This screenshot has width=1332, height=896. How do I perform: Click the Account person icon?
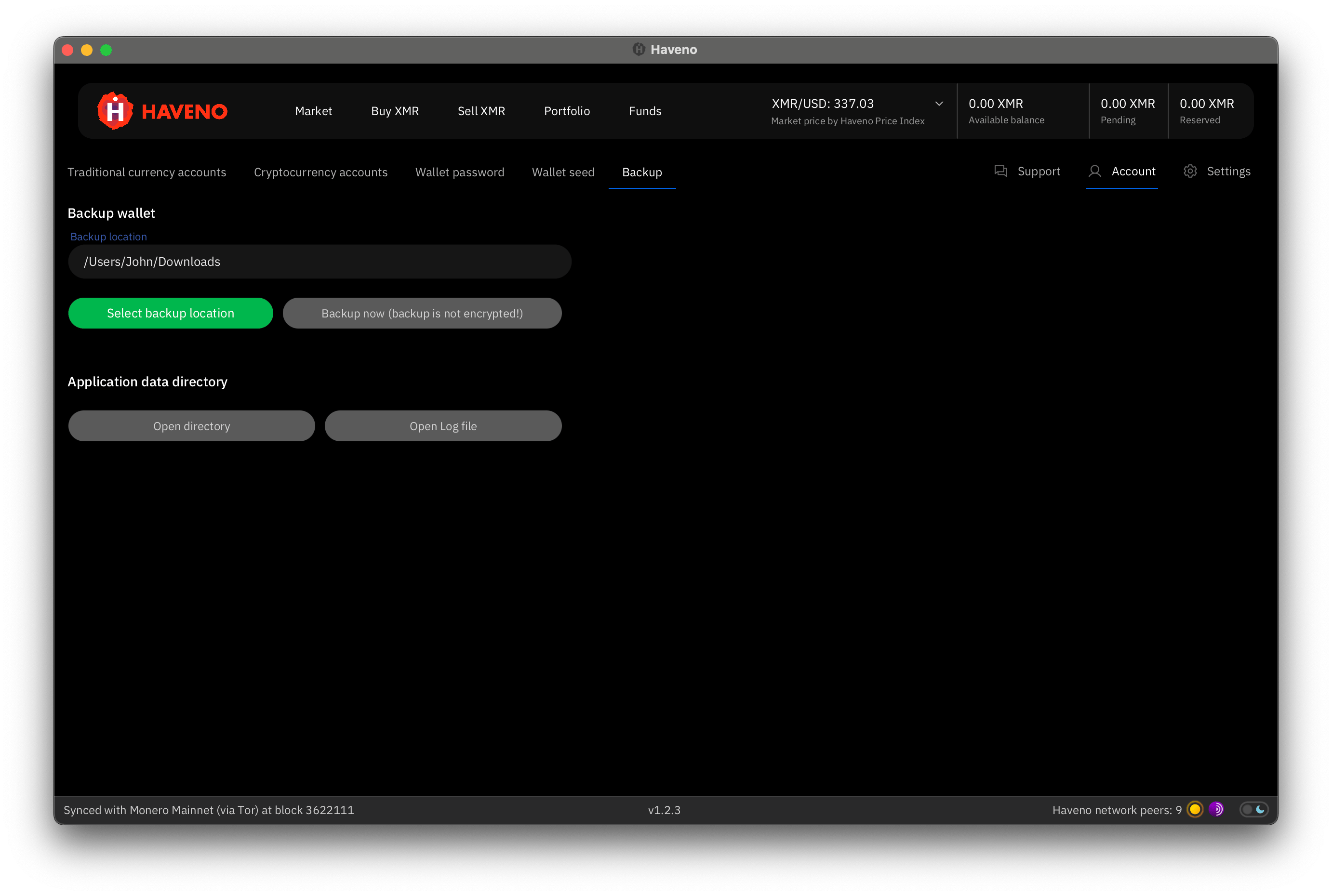(x=1095, y=171)
